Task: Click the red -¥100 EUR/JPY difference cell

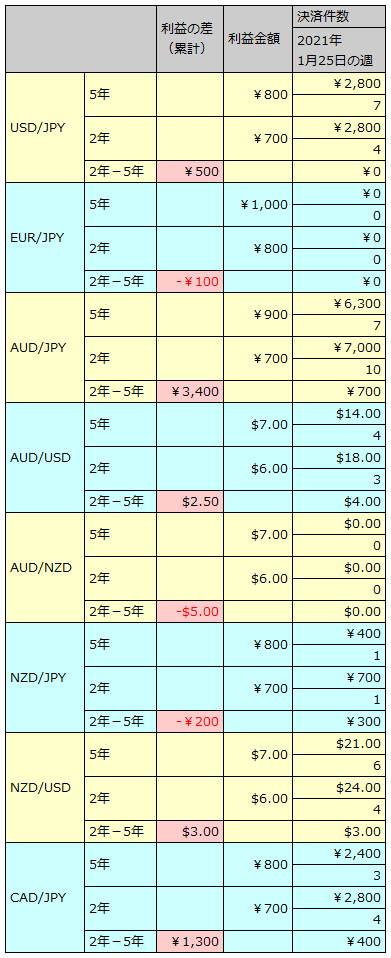Action: tap(190, 282)
